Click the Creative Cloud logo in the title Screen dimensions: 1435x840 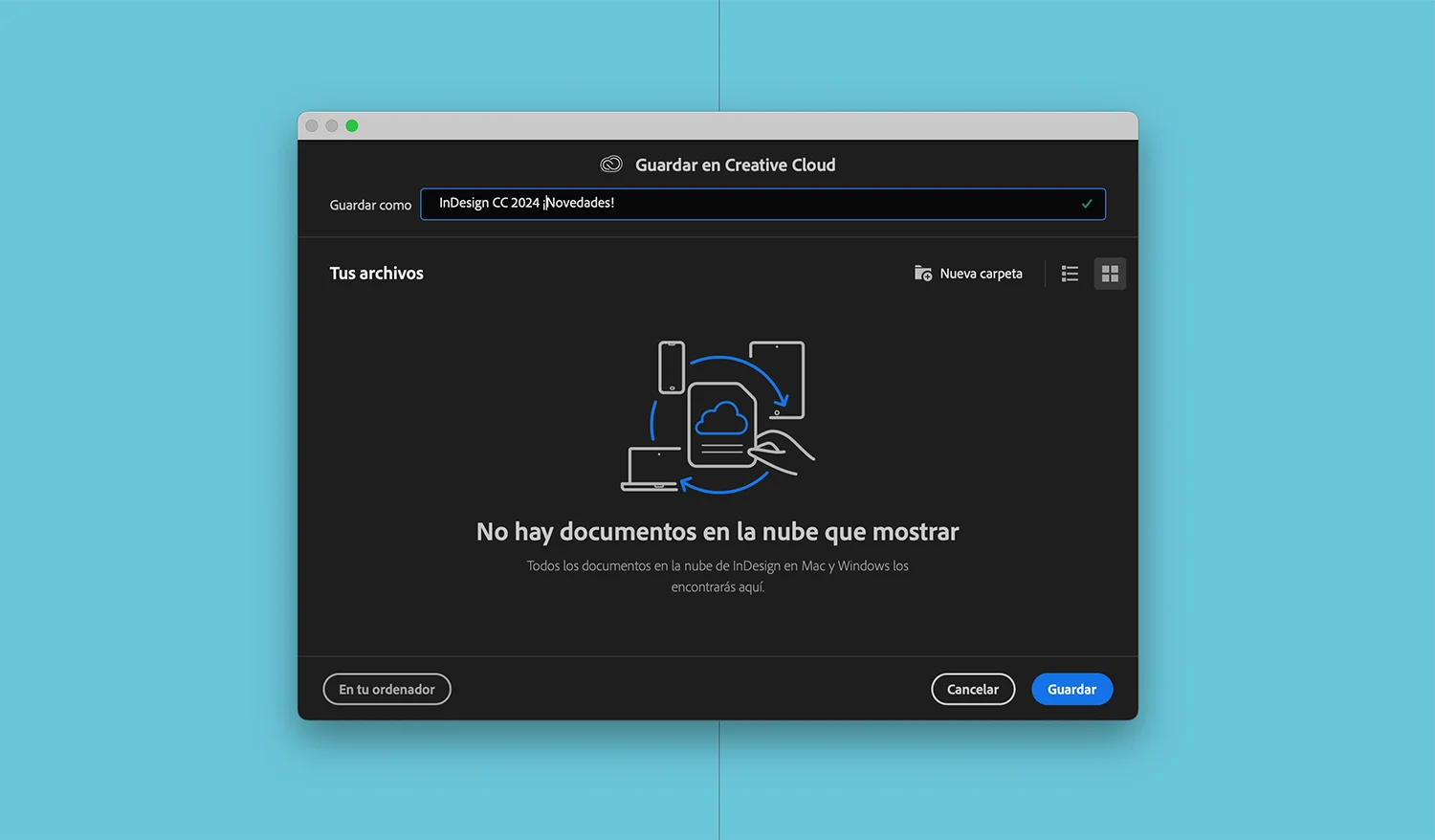pyautogui.click(x=610, y=164)
